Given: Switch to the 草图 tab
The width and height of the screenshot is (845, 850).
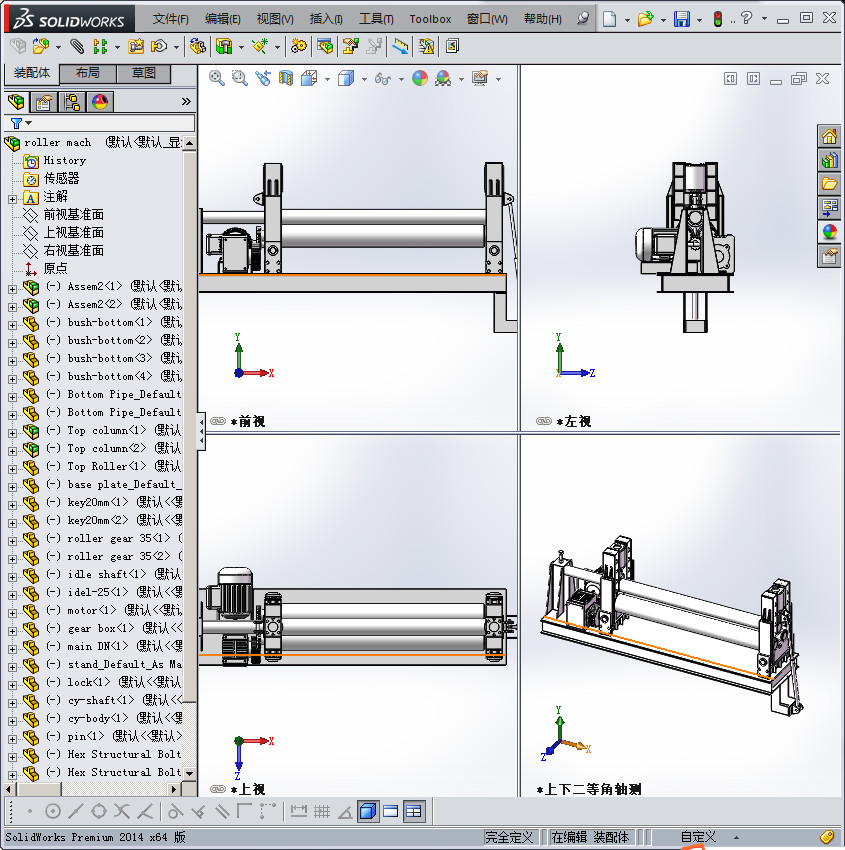Looking at the screenshot, I should [x=144, y=73].
